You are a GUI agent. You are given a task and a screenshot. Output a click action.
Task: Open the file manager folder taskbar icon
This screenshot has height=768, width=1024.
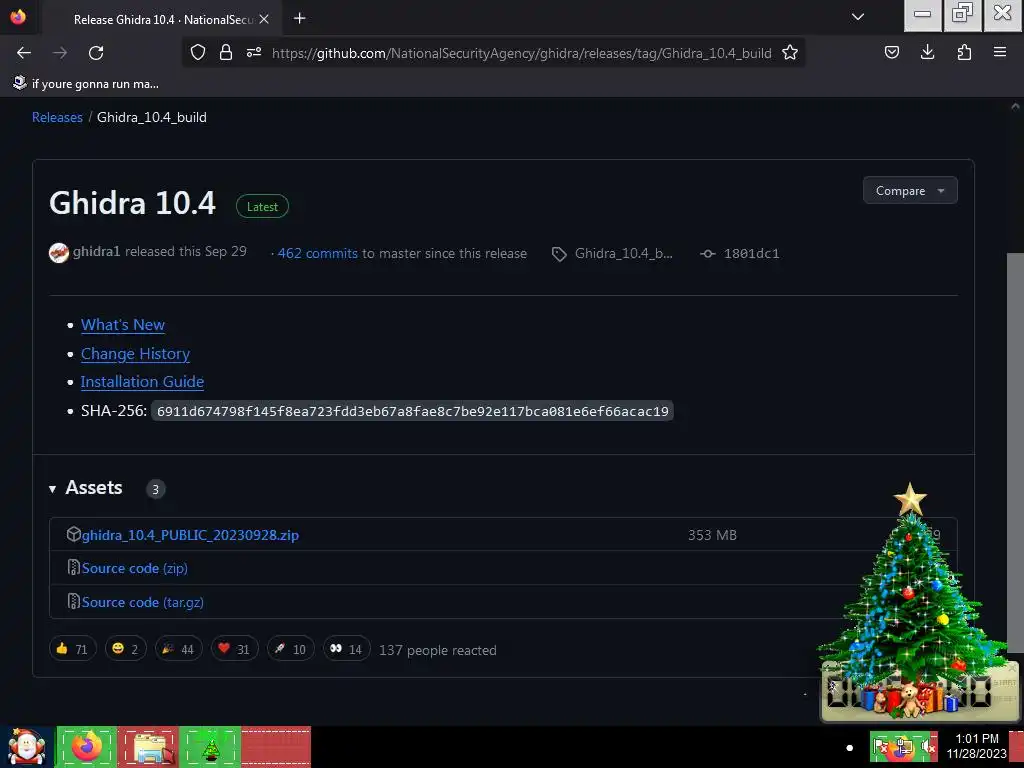coord(148,747)
